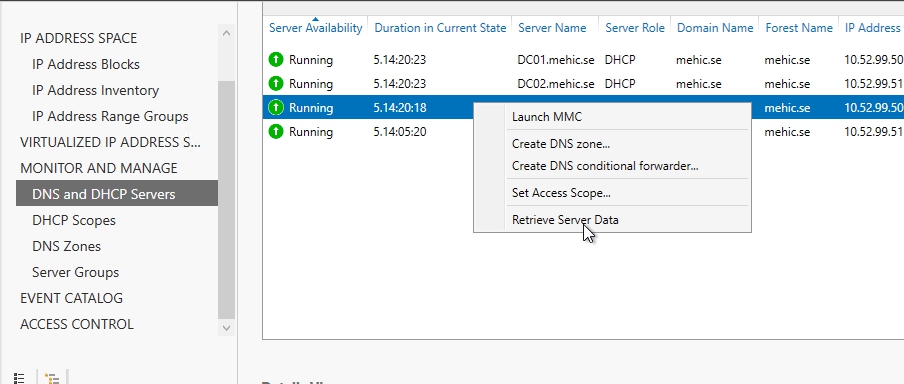Screen dimensions: 904x384
Task: Choose Launch MMC from context menu
Action: pyautogui.click(x=547, y=117)
